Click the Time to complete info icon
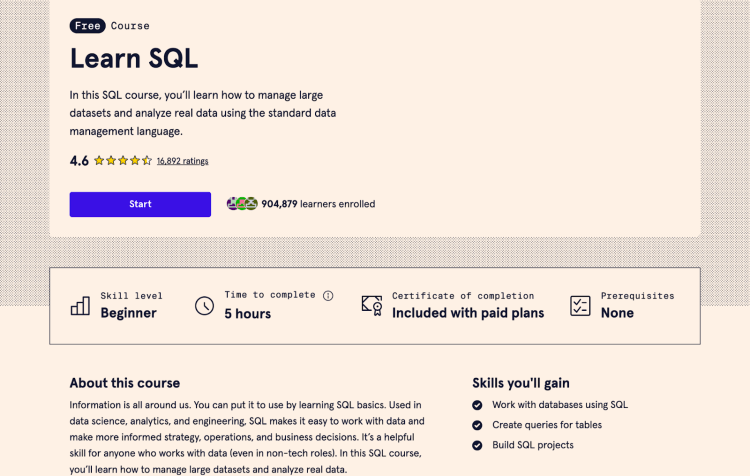This screenshot has width=750, height=476. coord(328,296)
